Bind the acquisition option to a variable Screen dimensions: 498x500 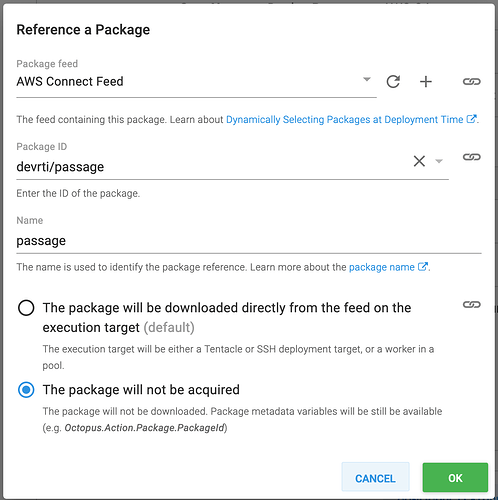click(x=472, y=304)
